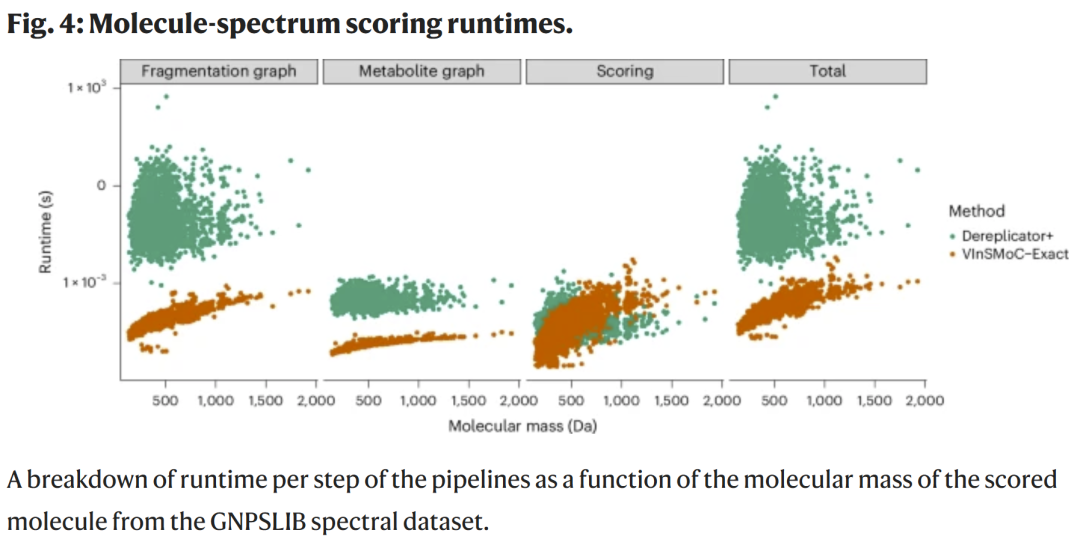
Task: Click the Molecular mass (Da) x-axis label
Action: click(523, 426)
